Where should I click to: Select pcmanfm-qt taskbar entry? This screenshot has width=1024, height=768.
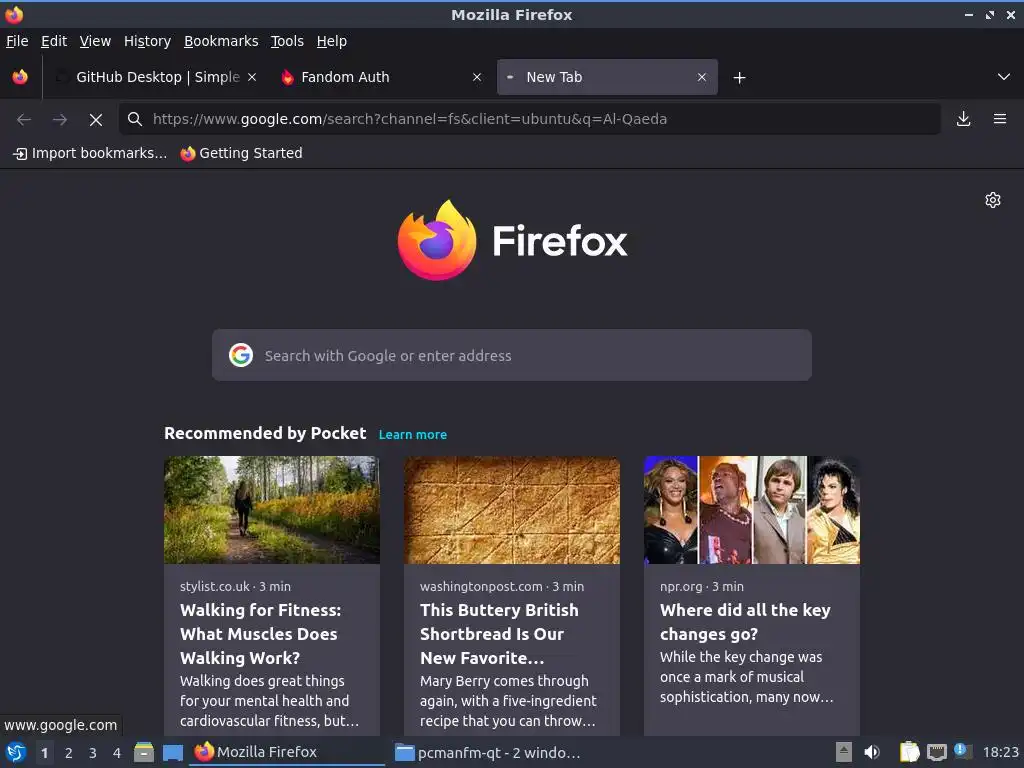[x=488, y=752]
